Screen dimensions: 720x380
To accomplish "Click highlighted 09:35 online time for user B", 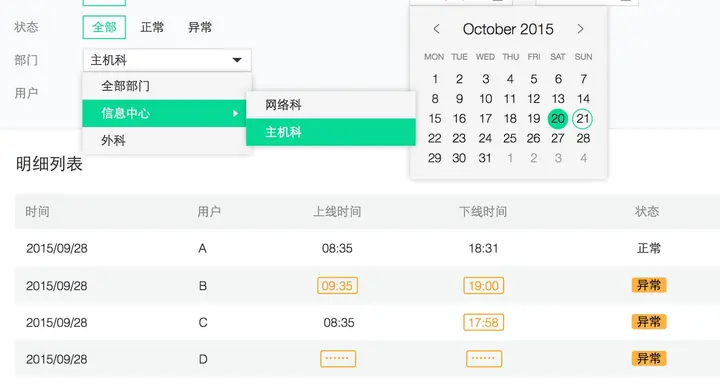I will [338, 285].
